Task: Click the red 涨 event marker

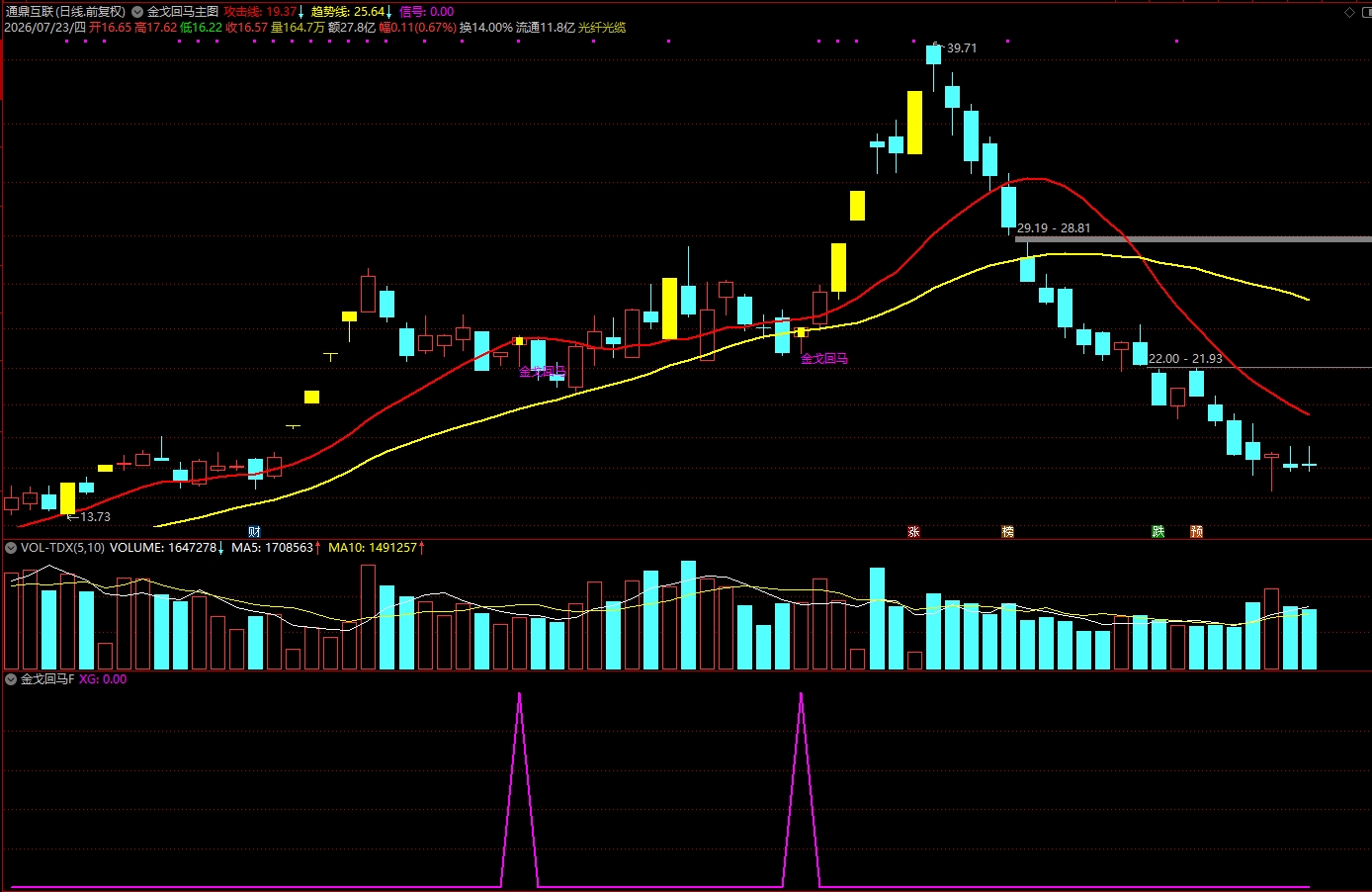Action: click(x=913, y=532)
